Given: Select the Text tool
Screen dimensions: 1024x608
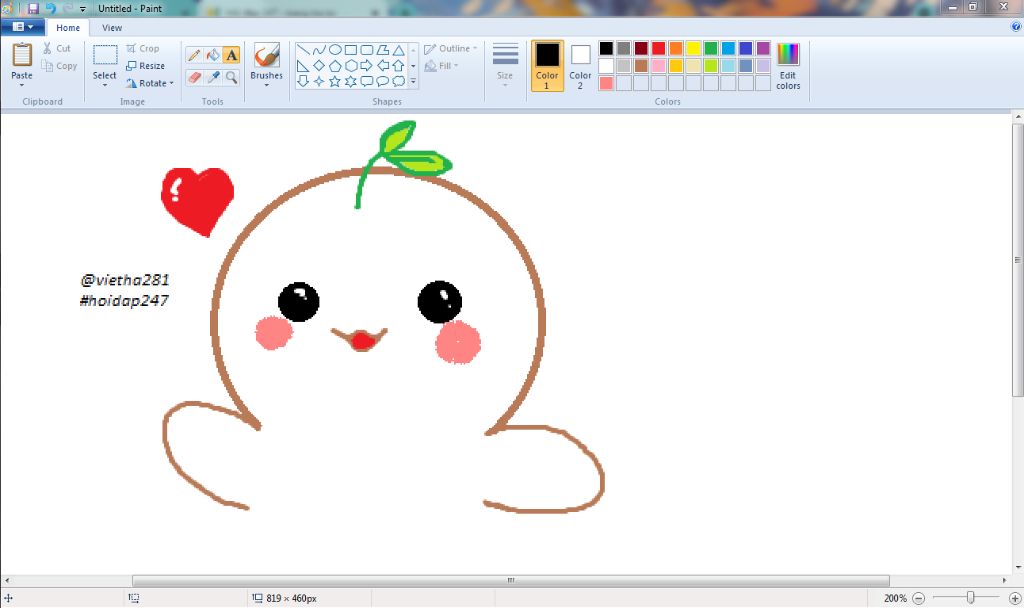Looking at the screenshot, I should point(231,56).
